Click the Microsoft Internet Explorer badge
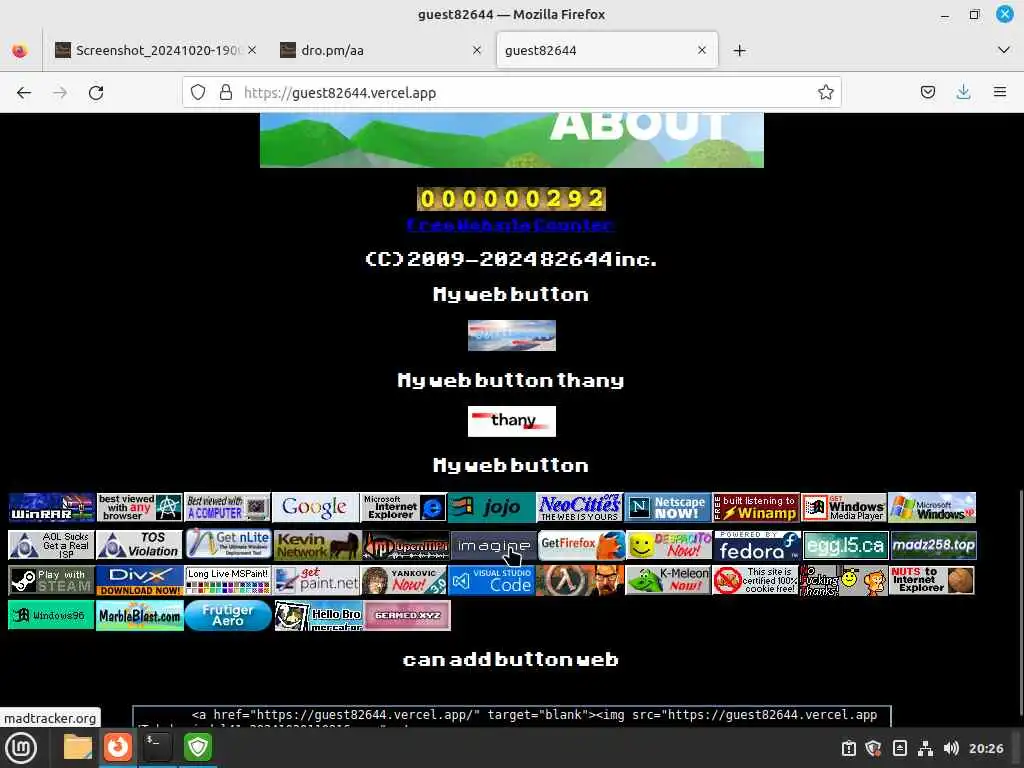Viewport: 1024px width, 768px height. (404, 507)
